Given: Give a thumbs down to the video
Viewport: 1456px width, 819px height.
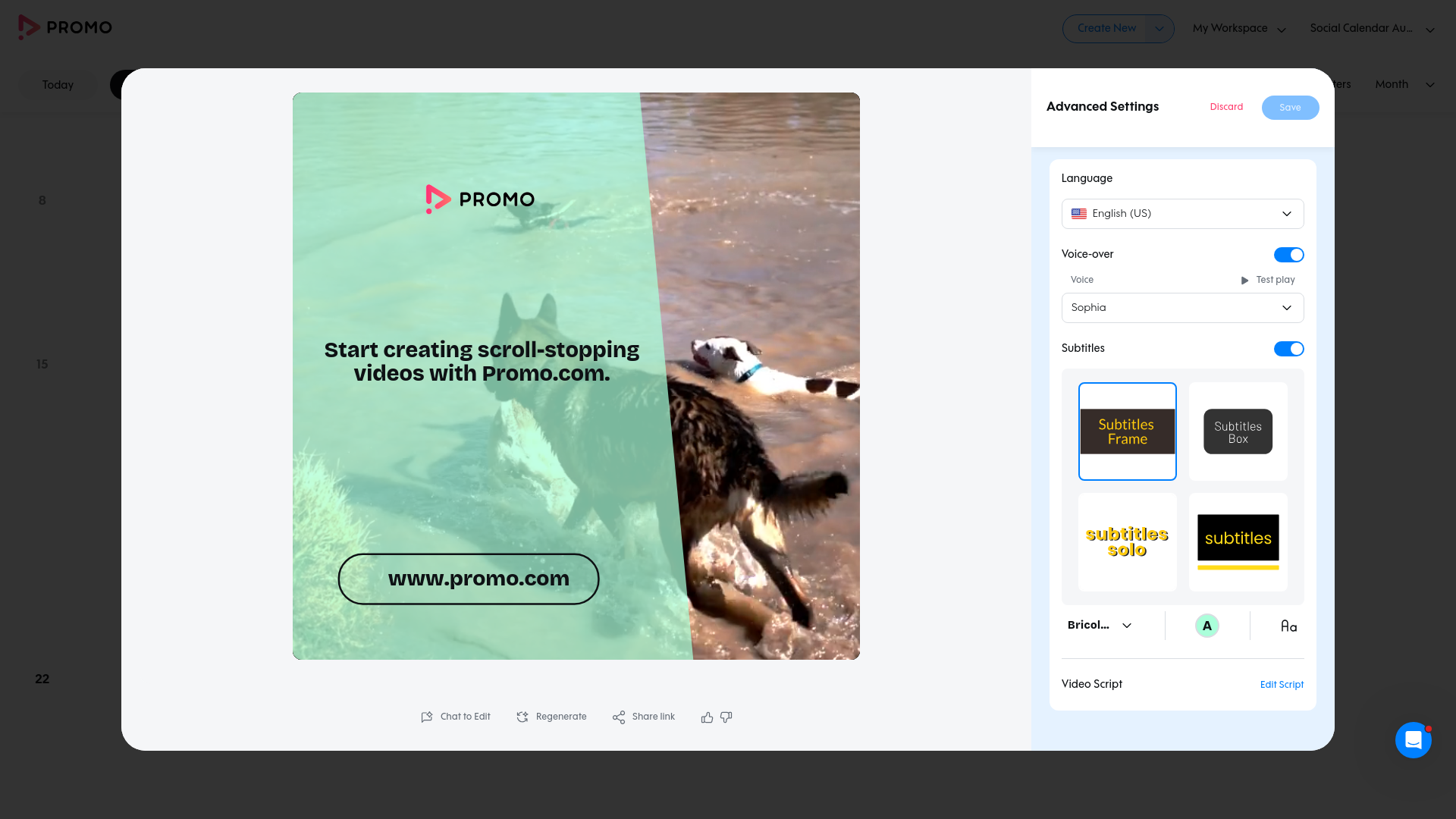Looking at the screenshot, I should tap(726, 717).
